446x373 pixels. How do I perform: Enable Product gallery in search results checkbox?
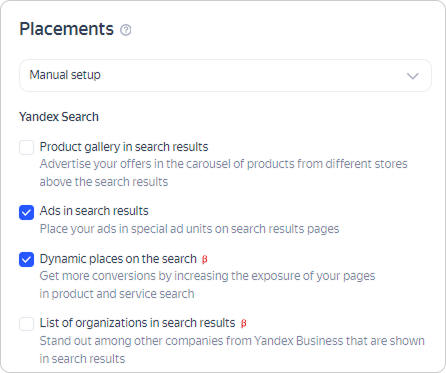27,147
